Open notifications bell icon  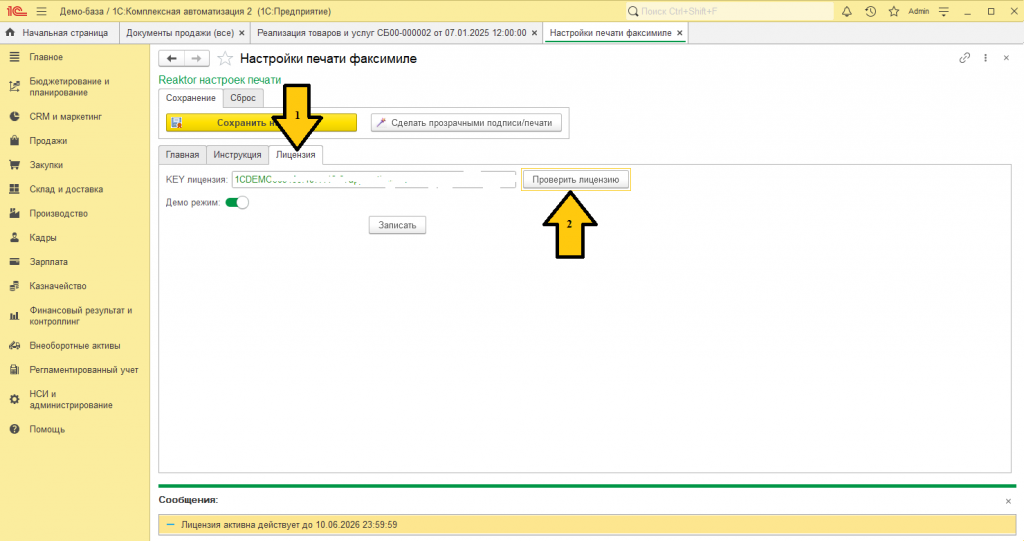click(847, 11)
